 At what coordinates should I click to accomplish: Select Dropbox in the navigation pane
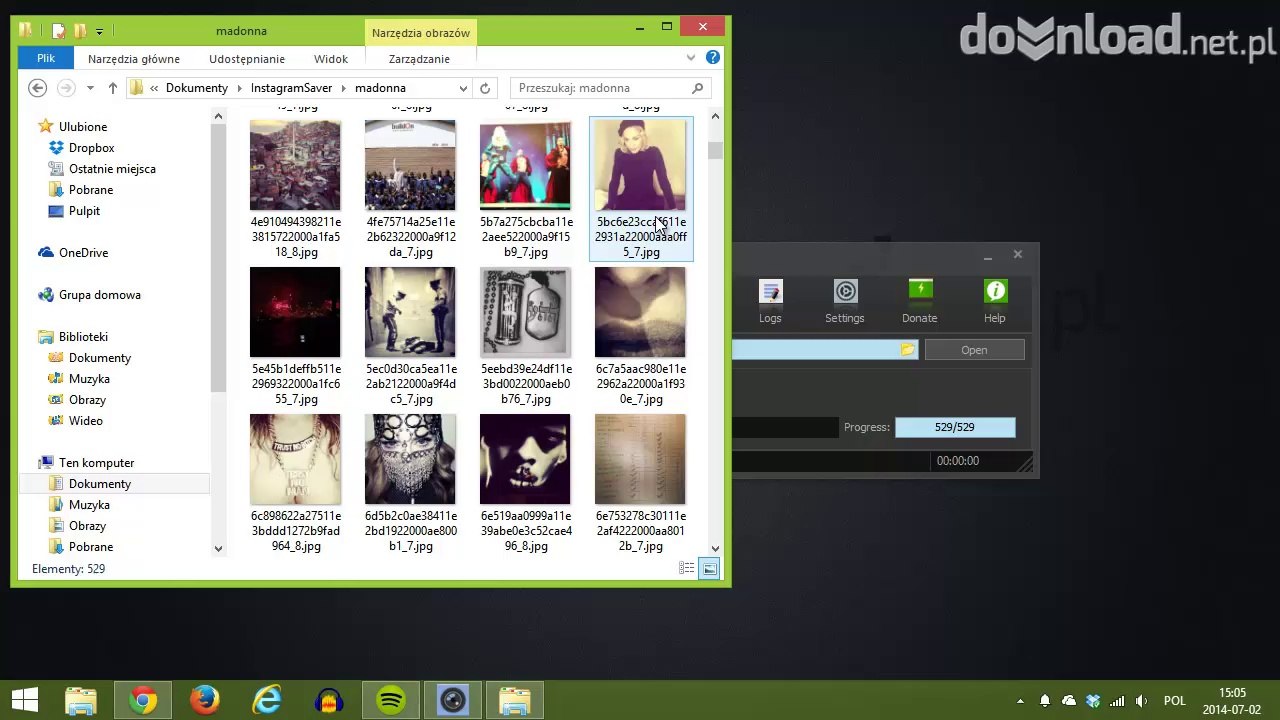91,148
